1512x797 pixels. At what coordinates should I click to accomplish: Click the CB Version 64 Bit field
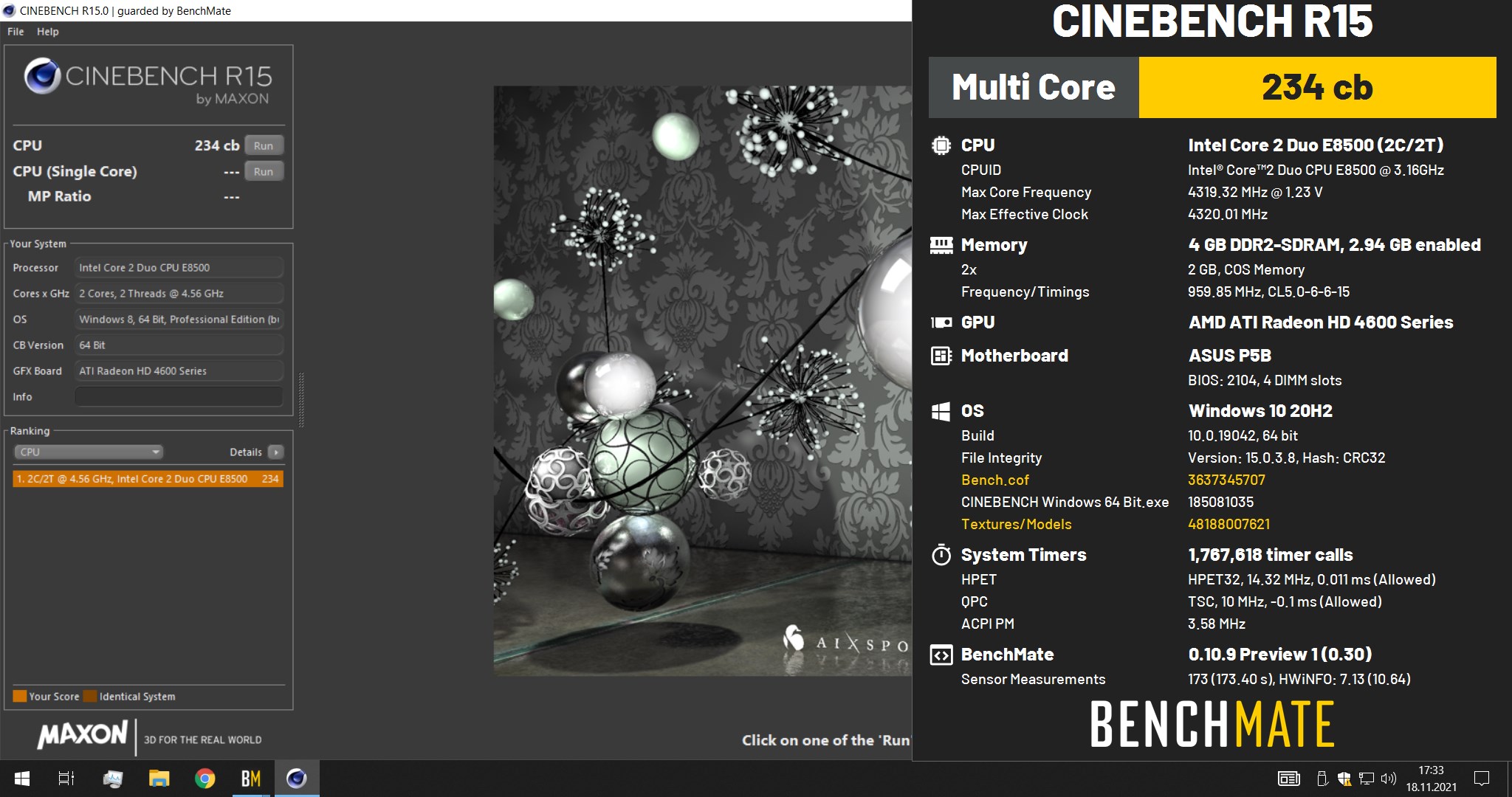click(x=179, y=345)
